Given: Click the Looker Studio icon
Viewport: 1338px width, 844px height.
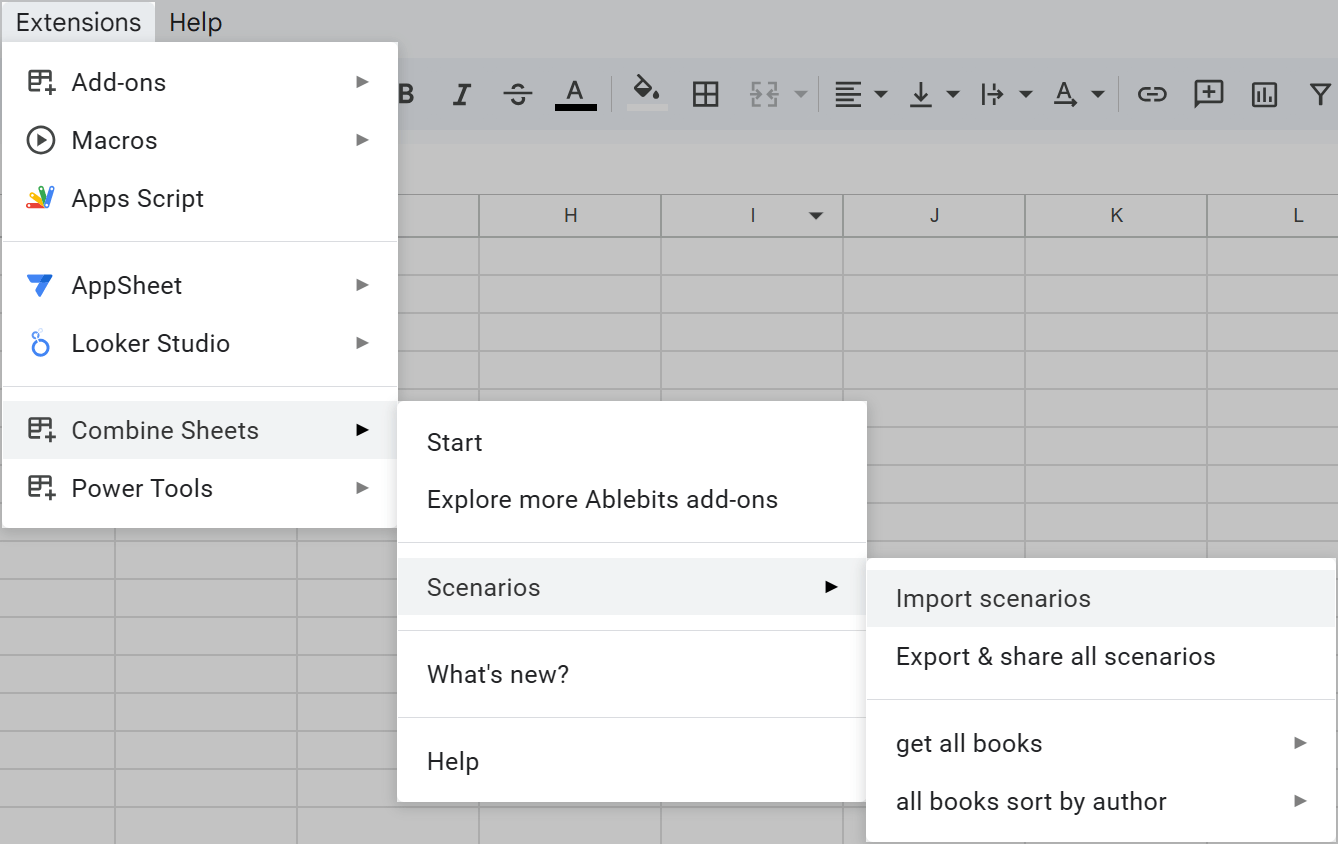Looking at the screenshot, I should pyautogui.click(x=40, y=343).
